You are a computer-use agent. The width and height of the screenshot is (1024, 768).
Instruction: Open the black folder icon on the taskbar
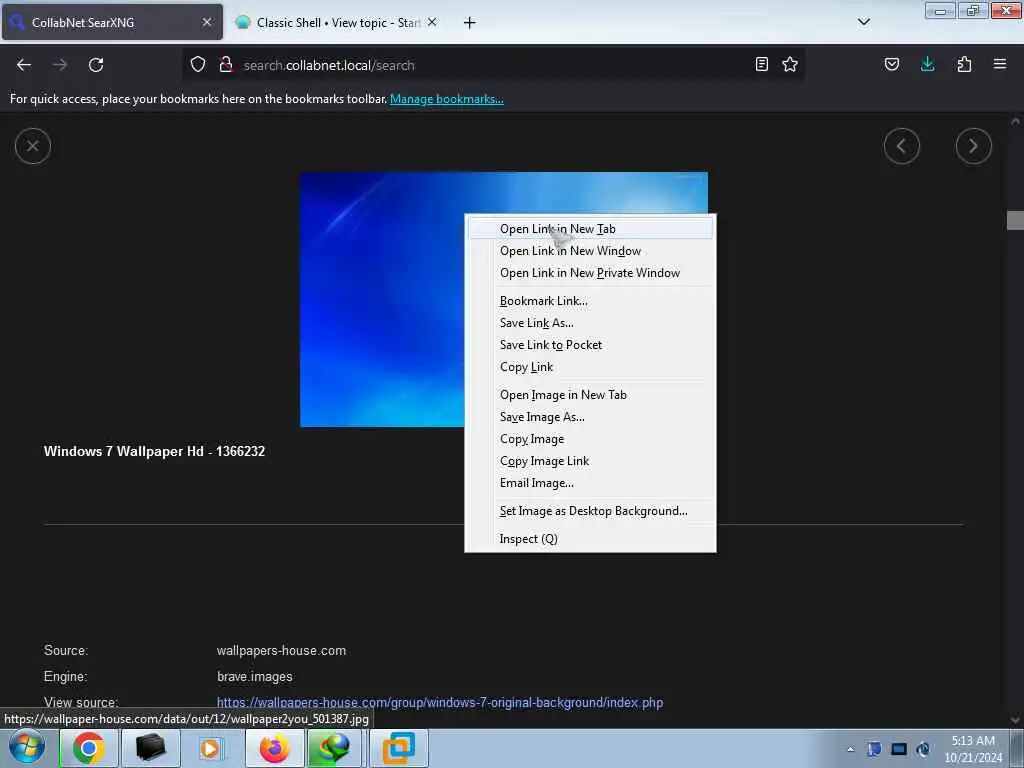tap(150, 748)
